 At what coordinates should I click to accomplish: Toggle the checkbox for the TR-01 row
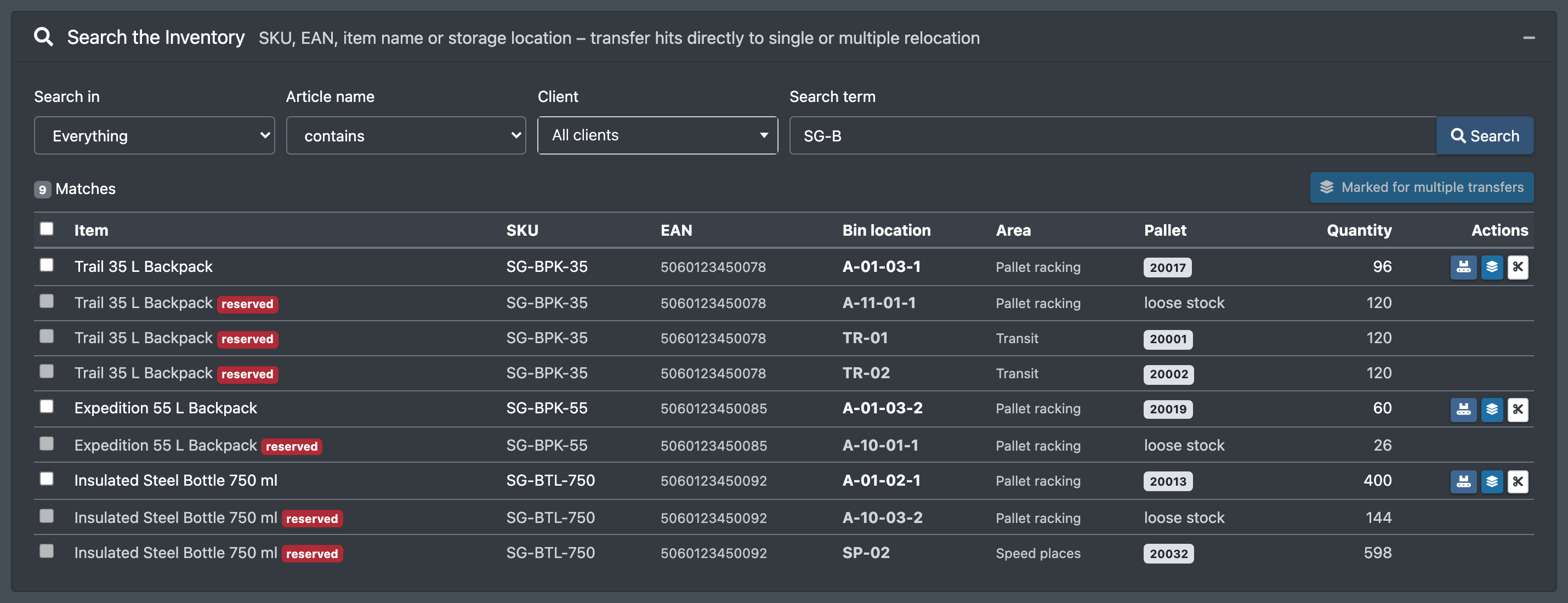point(46,337)
